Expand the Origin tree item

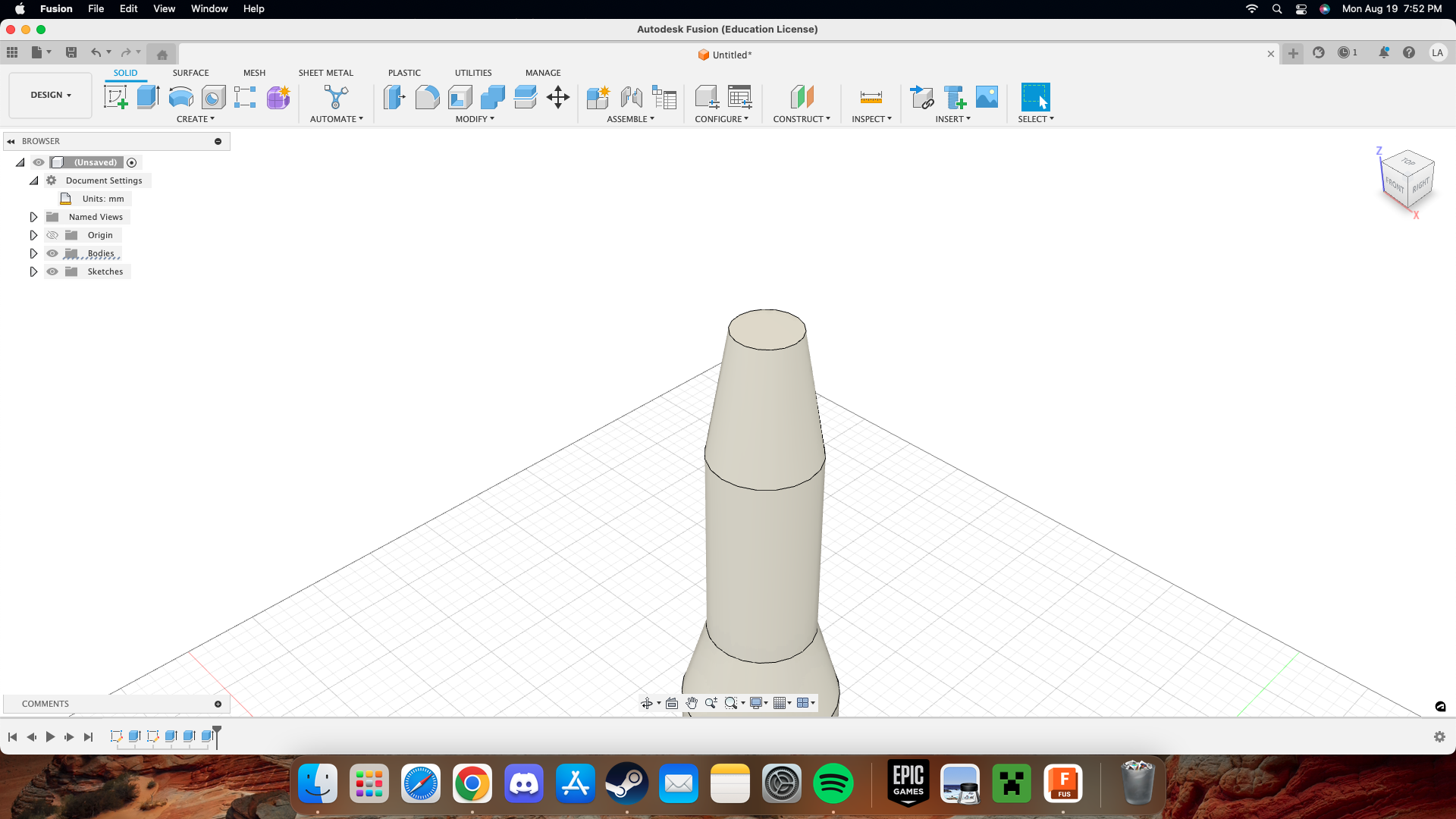click(x=33, y=234)
